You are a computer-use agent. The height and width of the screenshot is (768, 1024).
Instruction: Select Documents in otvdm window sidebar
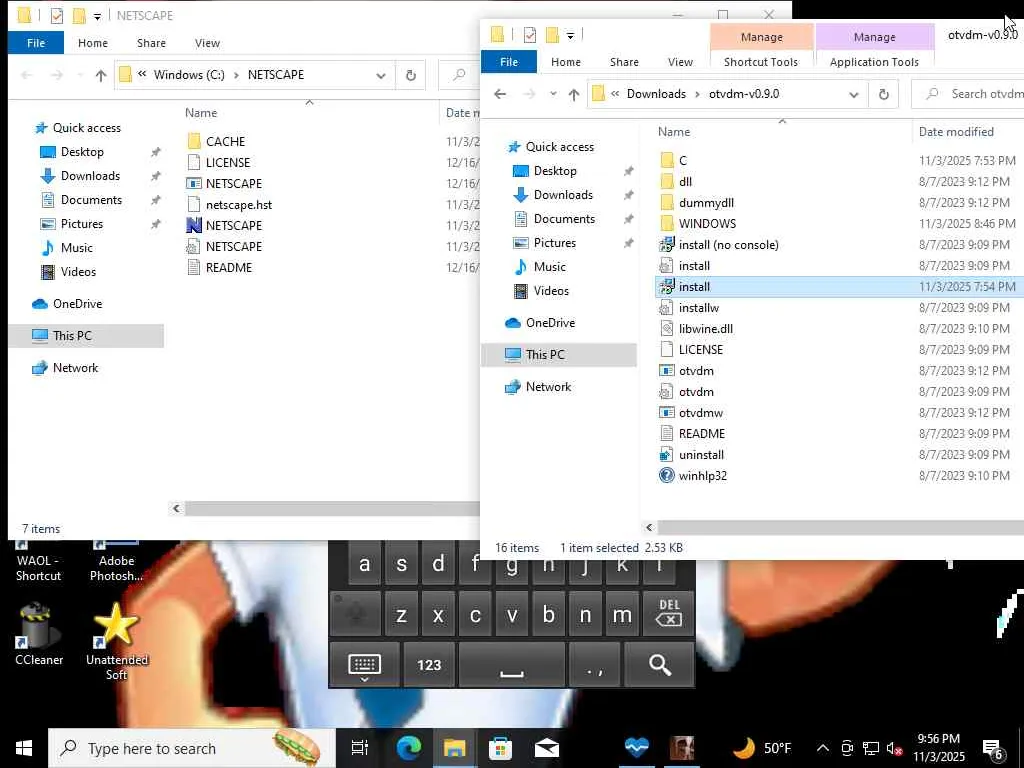[564, 219]
